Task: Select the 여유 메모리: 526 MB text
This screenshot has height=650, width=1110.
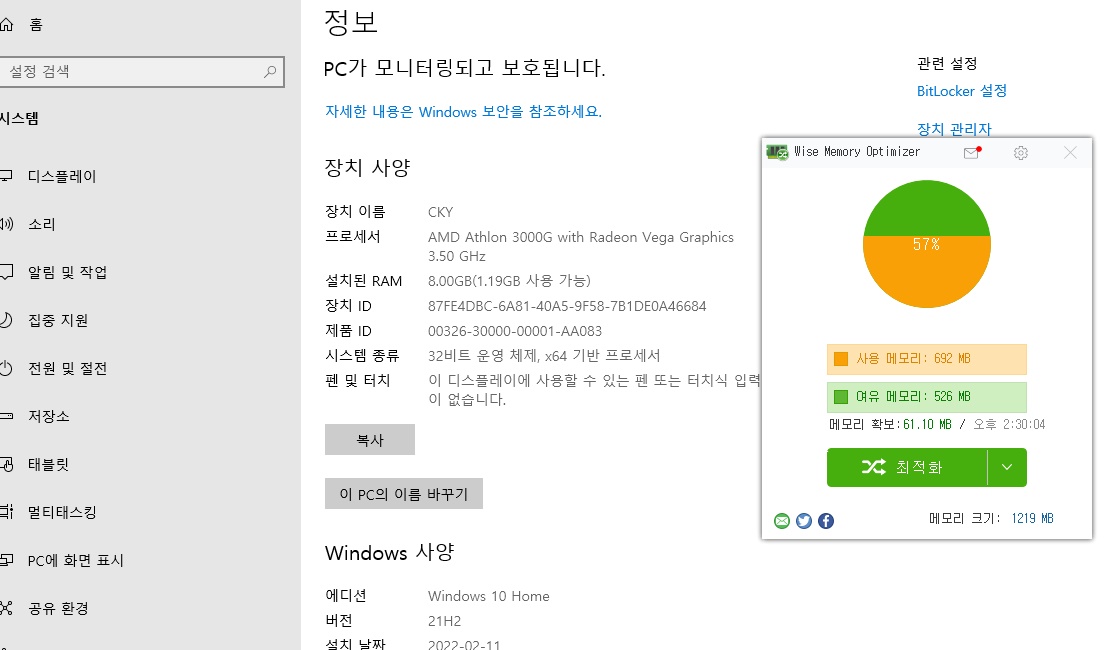Action: tap(913, 397)
